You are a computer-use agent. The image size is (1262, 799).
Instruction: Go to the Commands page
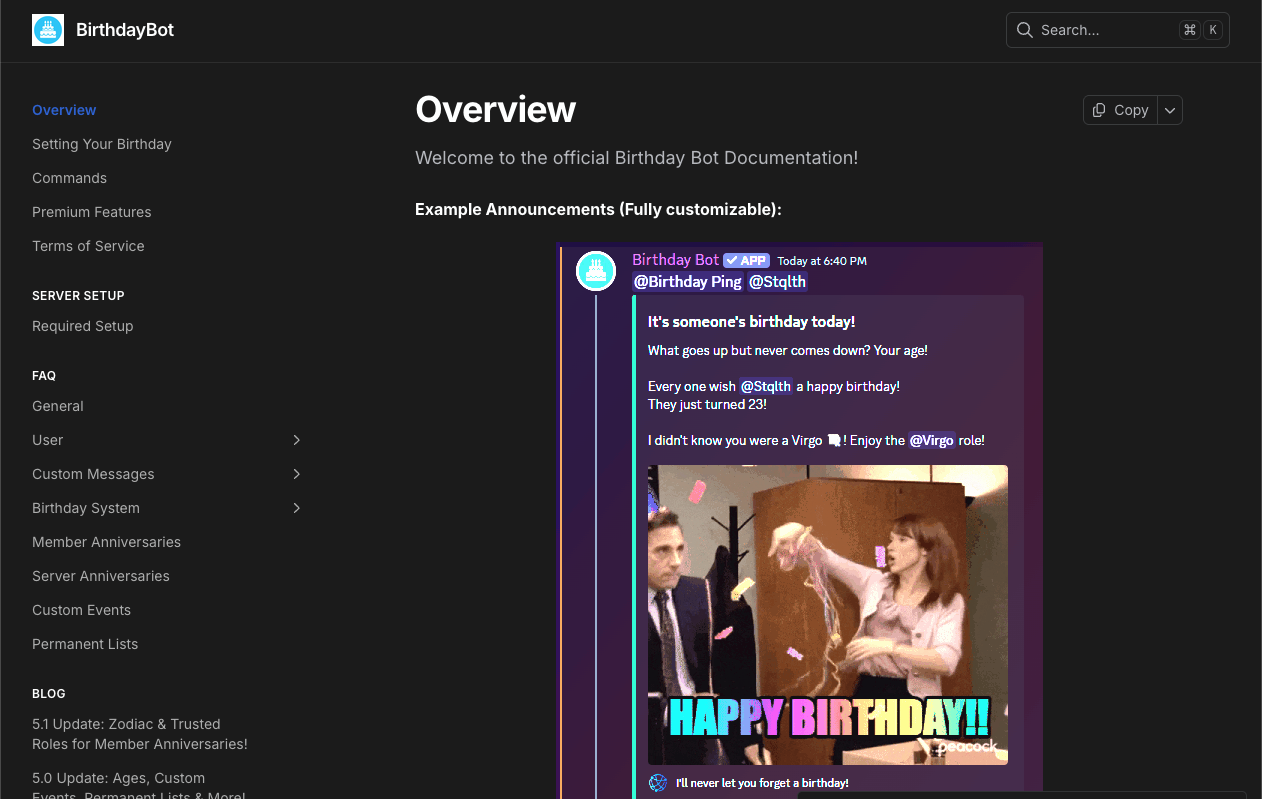click(69, 178)
